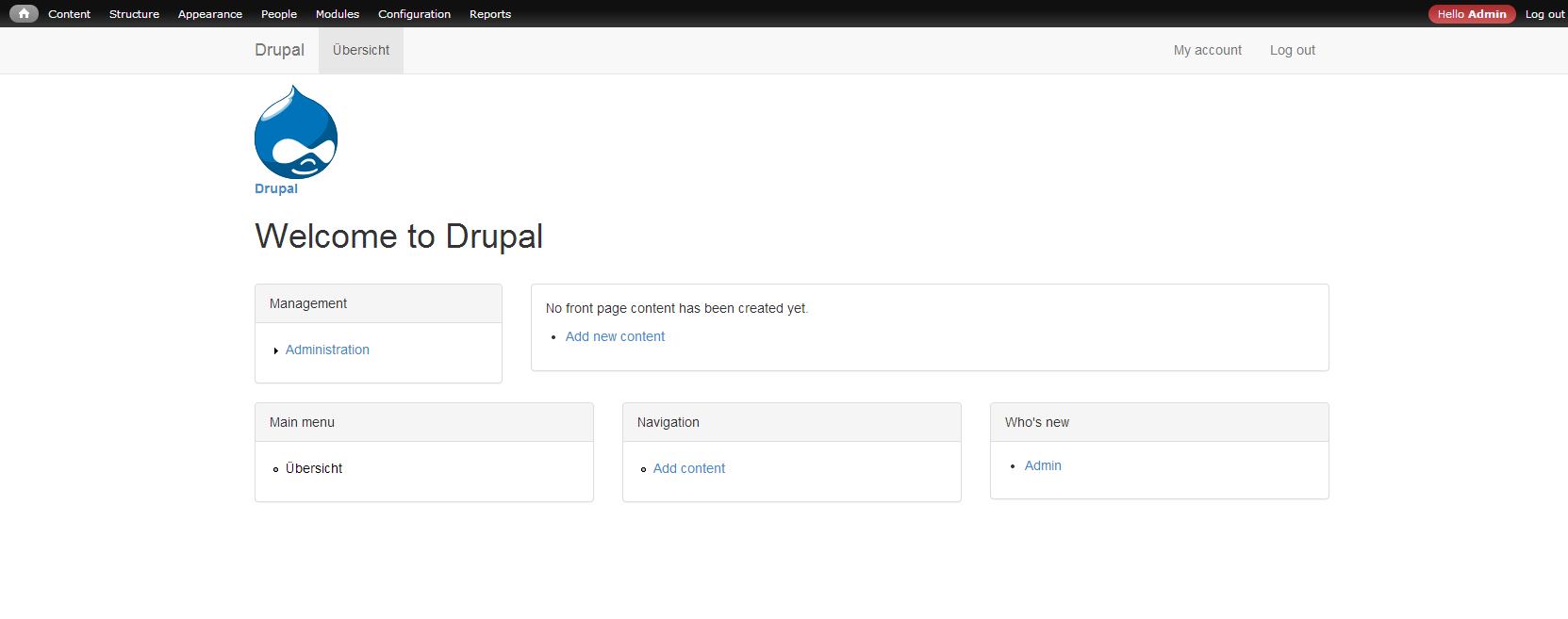
Task: Click 'No front page content' message
Action: (677, 308)
